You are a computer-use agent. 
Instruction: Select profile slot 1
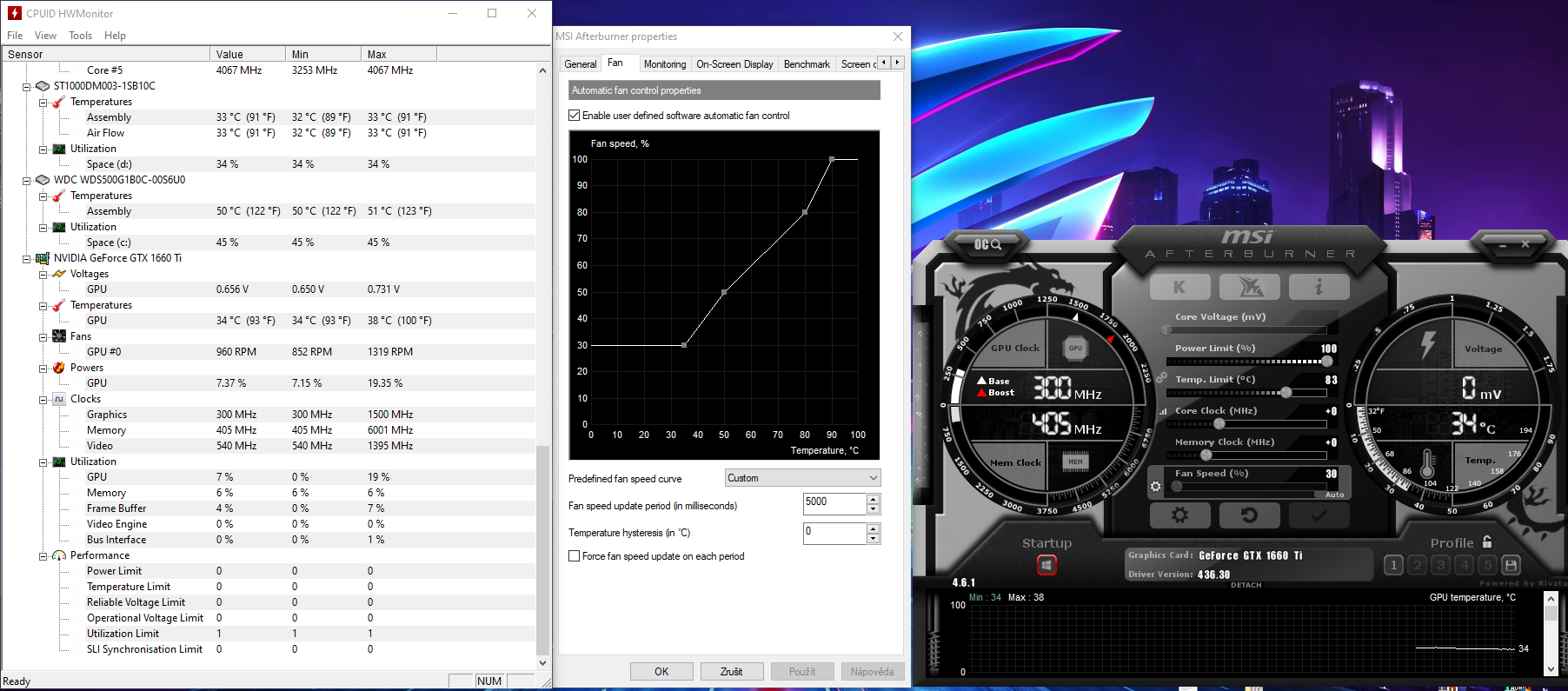point(1393,565)
